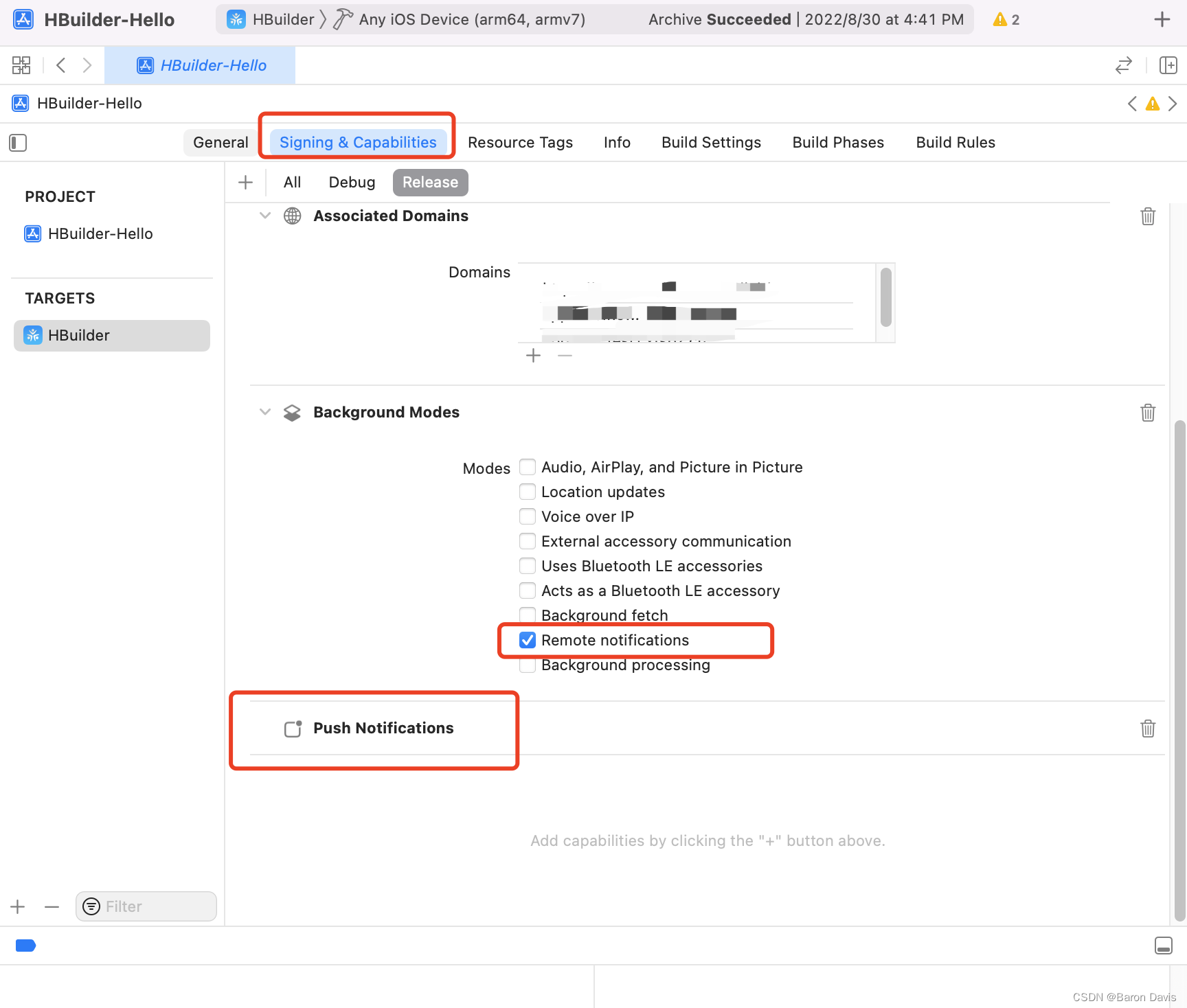Open the Resource Tags tab
Viewport: 1187px width, 1008px height.
point(520,142)
